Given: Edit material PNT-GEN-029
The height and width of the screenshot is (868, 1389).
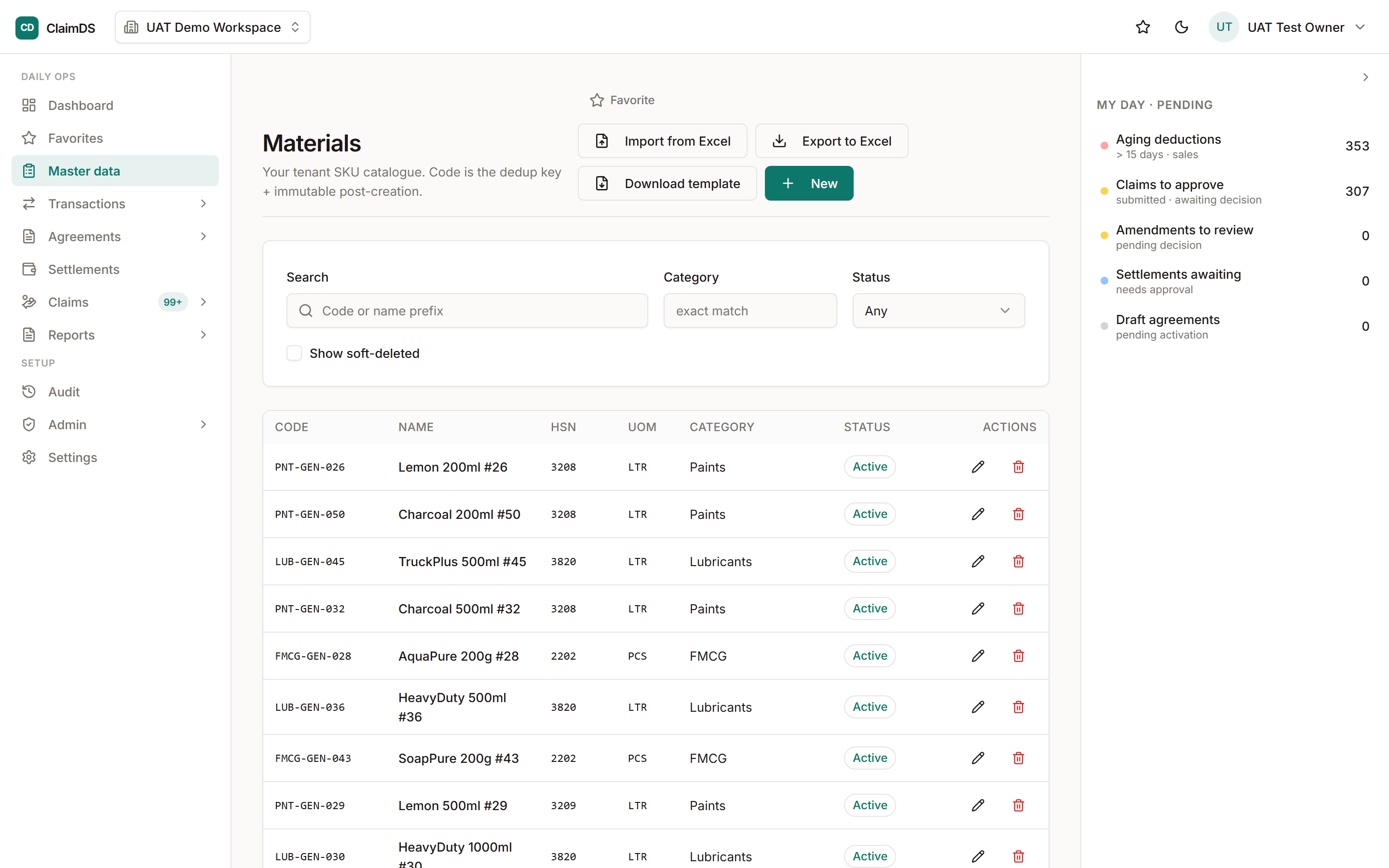Looking at the screenshot, I should tap(978, 805).
